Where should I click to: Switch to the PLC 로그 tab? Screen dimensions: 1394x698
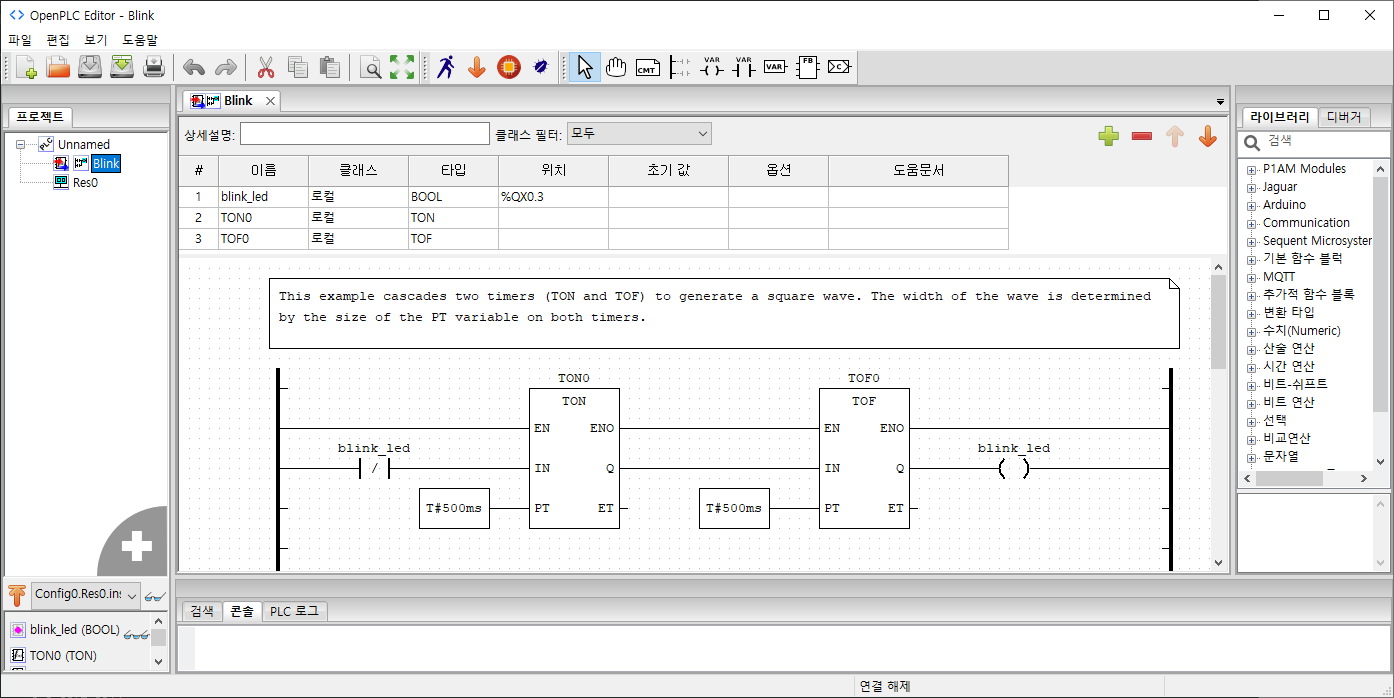pyautogui.click(x=295, y=611)
